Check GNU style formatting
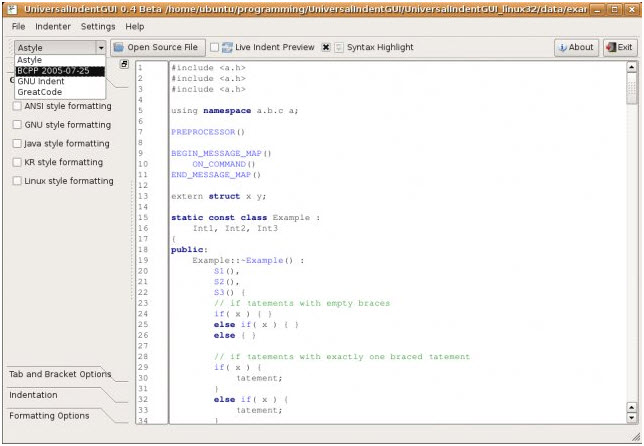644x446 pixels. click(x=17, y=125)
